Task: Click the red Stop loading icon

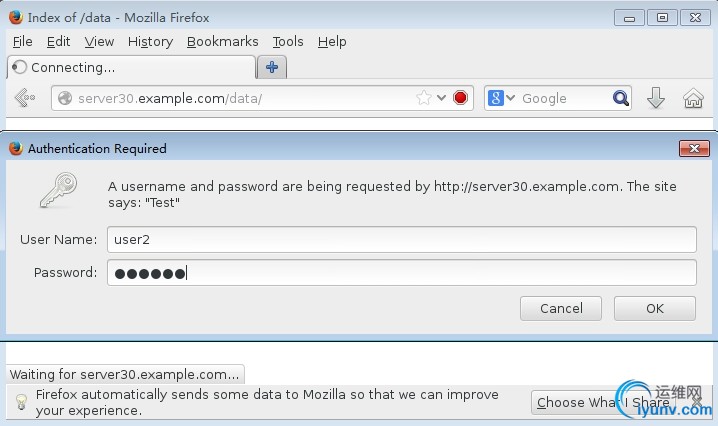Action: click(x=460, y=98)
